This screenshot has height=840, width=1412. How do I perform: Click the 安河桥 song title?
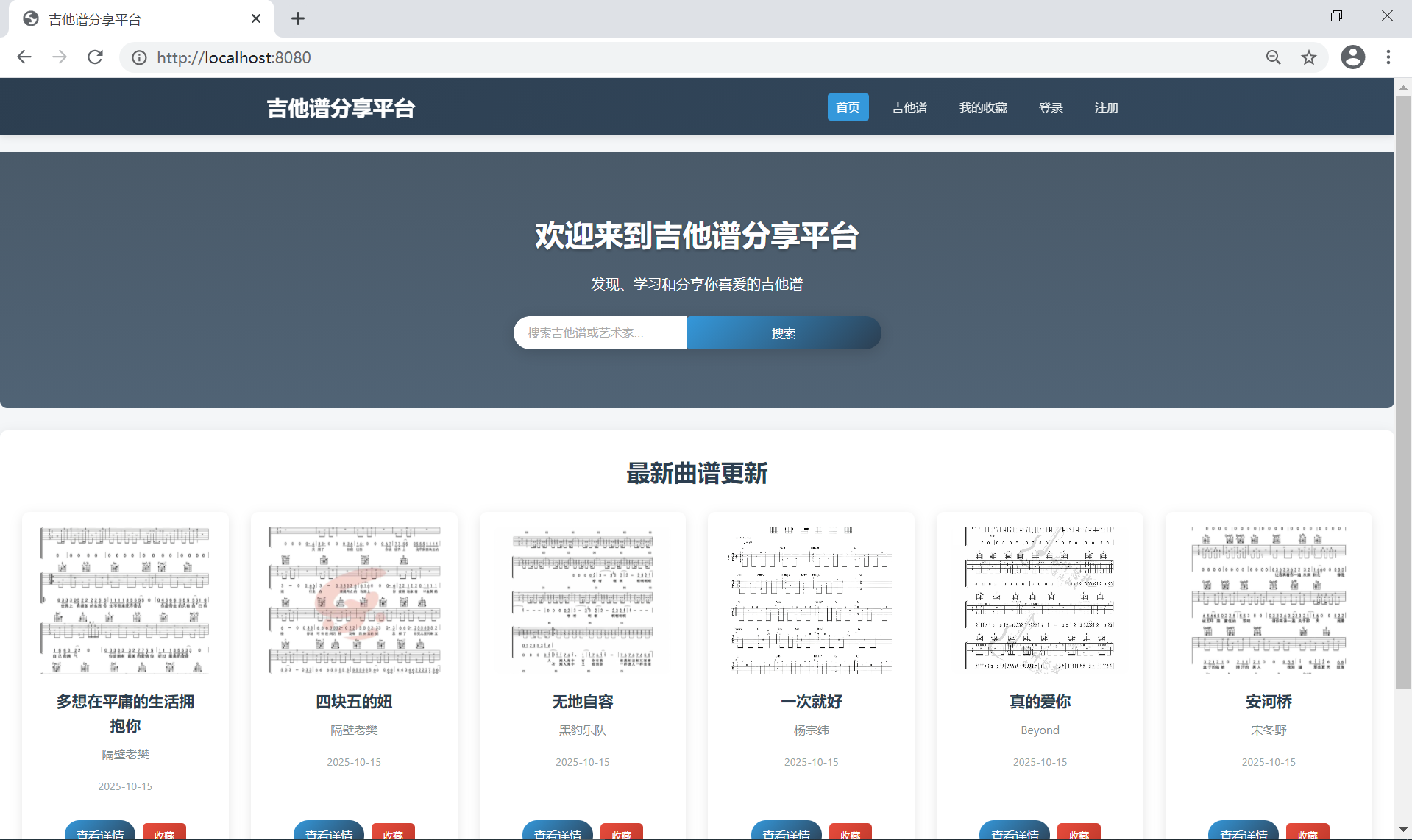(1269, 702)
